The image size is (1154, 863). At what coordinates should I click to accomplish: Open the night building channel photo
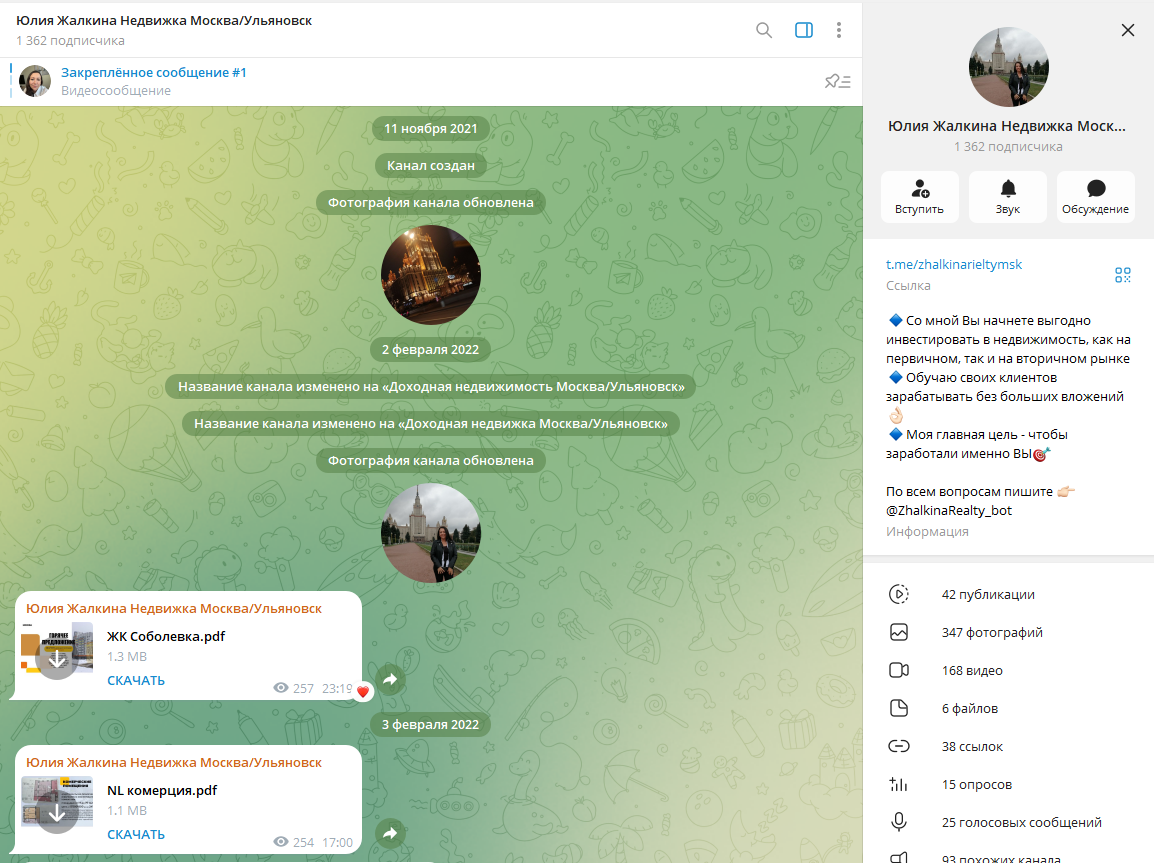[x=431, y=275]
